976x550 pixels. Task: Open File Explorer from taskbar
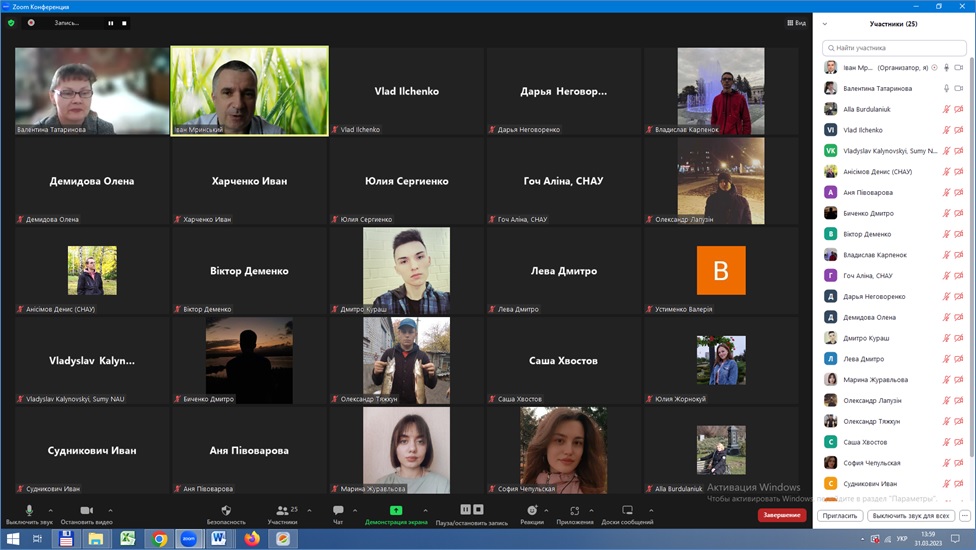tap(96, 539)
